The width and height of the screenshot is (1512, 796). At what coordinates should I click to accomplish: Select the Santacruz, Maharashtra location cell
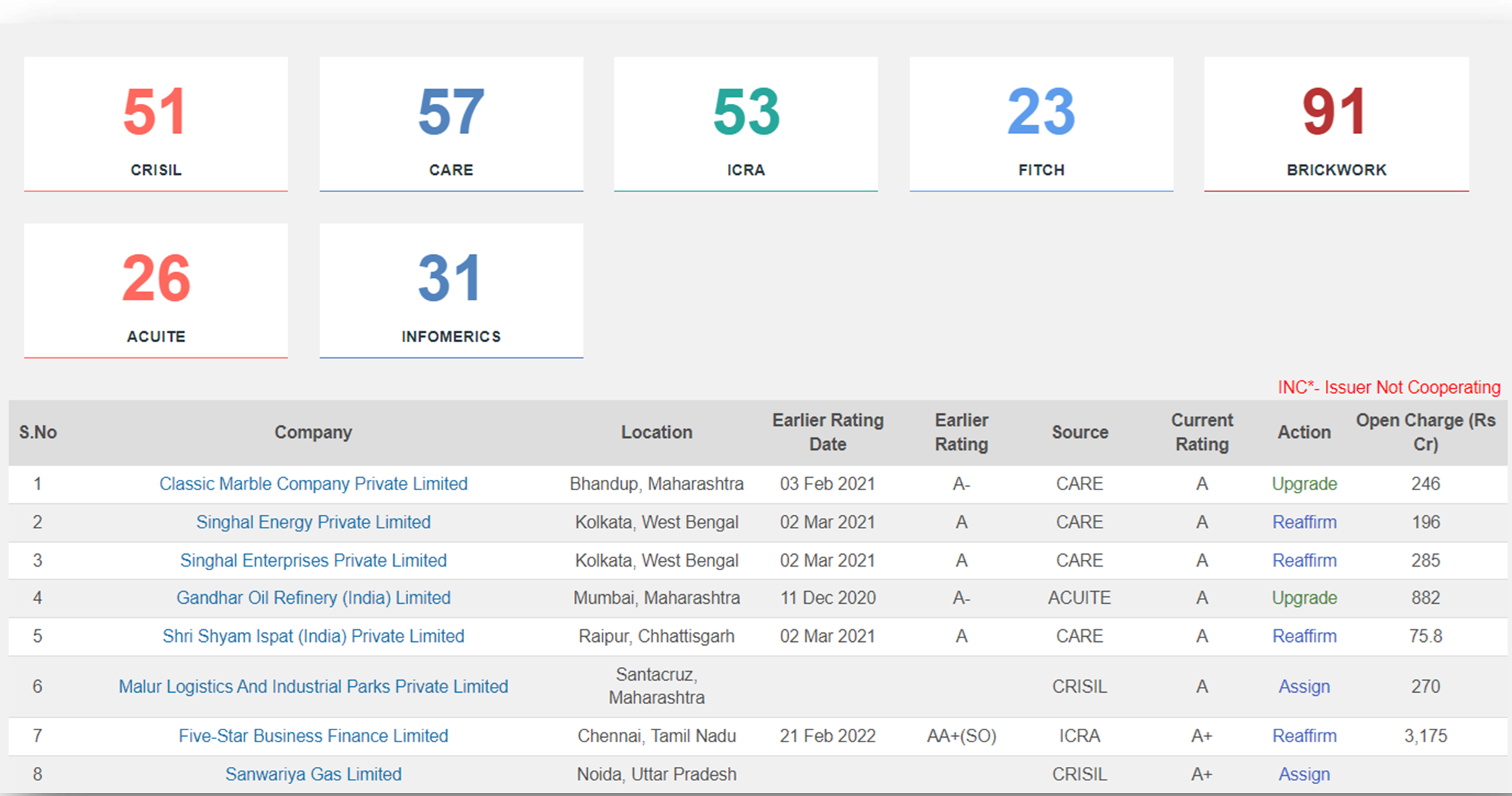(x=657, y=686)
